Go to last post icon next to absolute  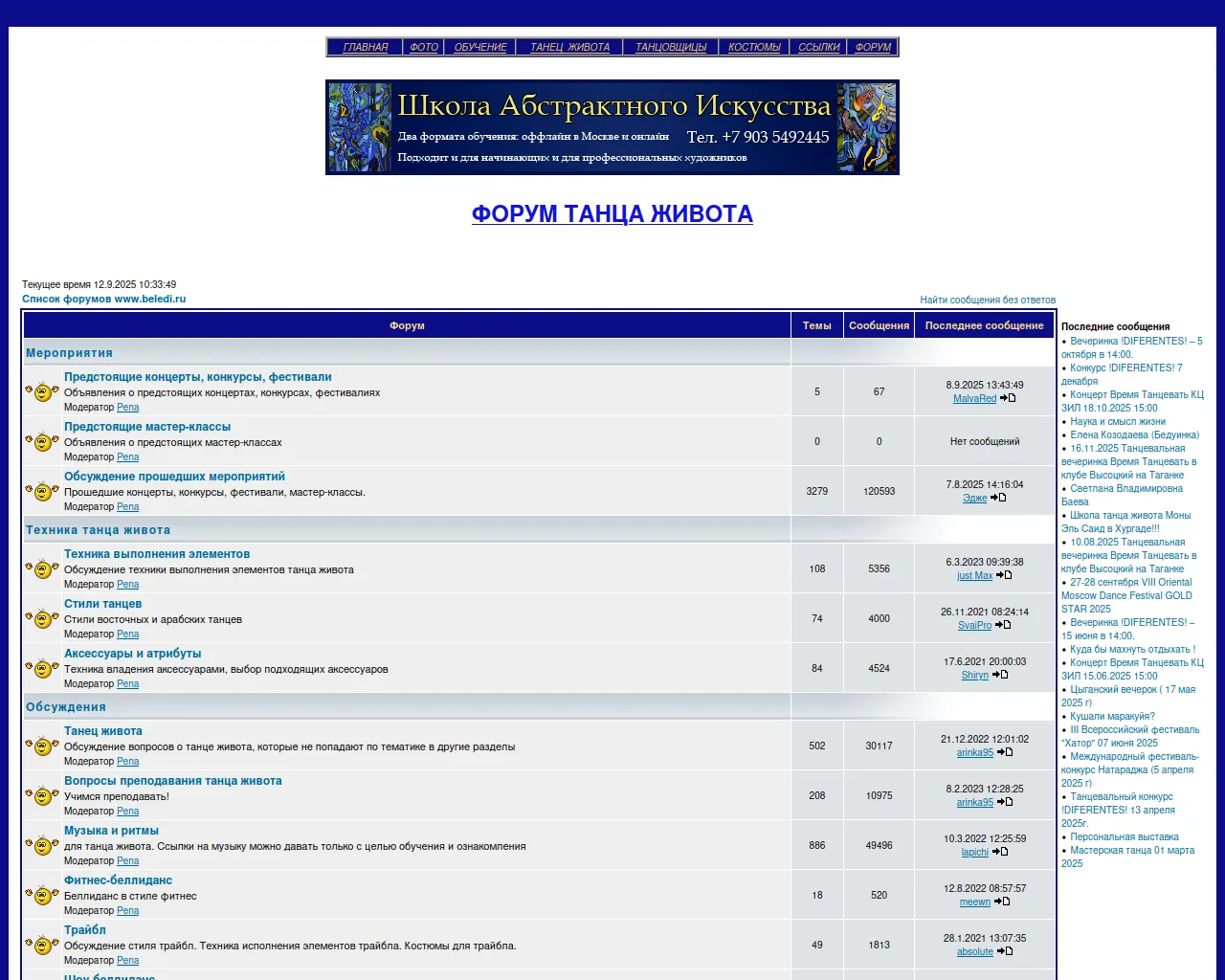1005,951
